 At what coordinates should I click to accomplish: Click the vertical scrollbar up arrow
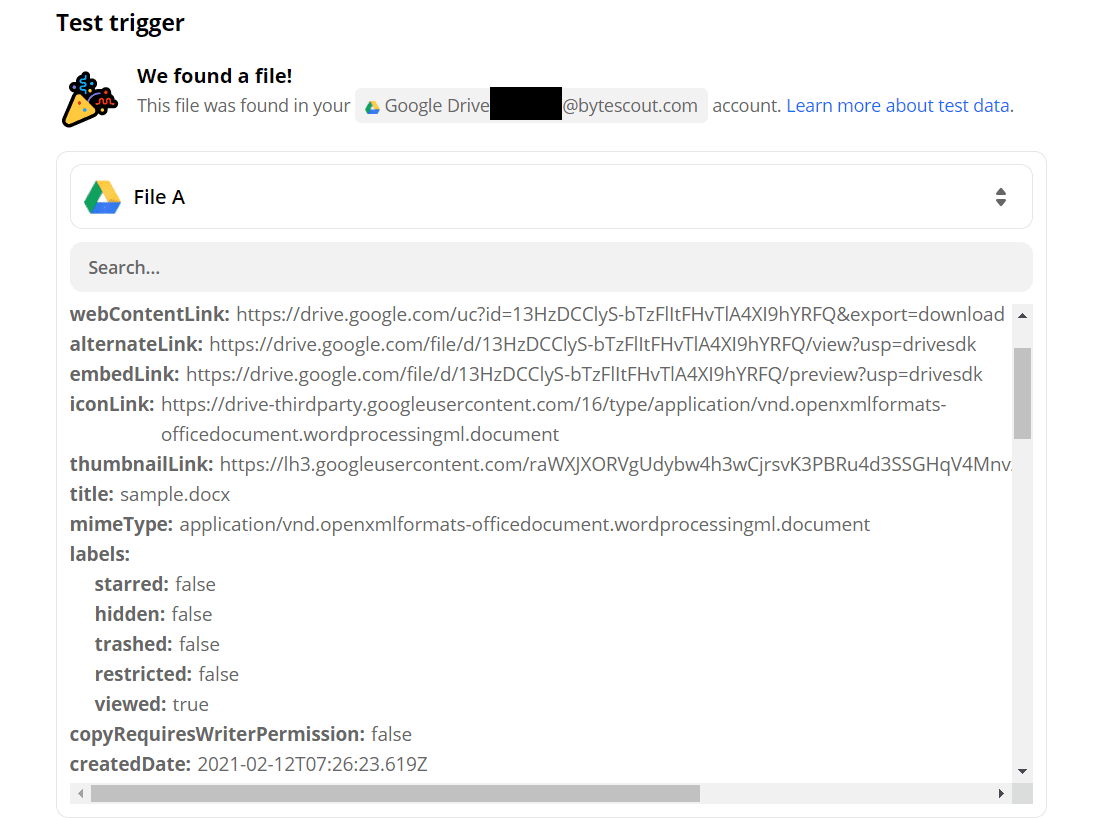coord(1022,315)
